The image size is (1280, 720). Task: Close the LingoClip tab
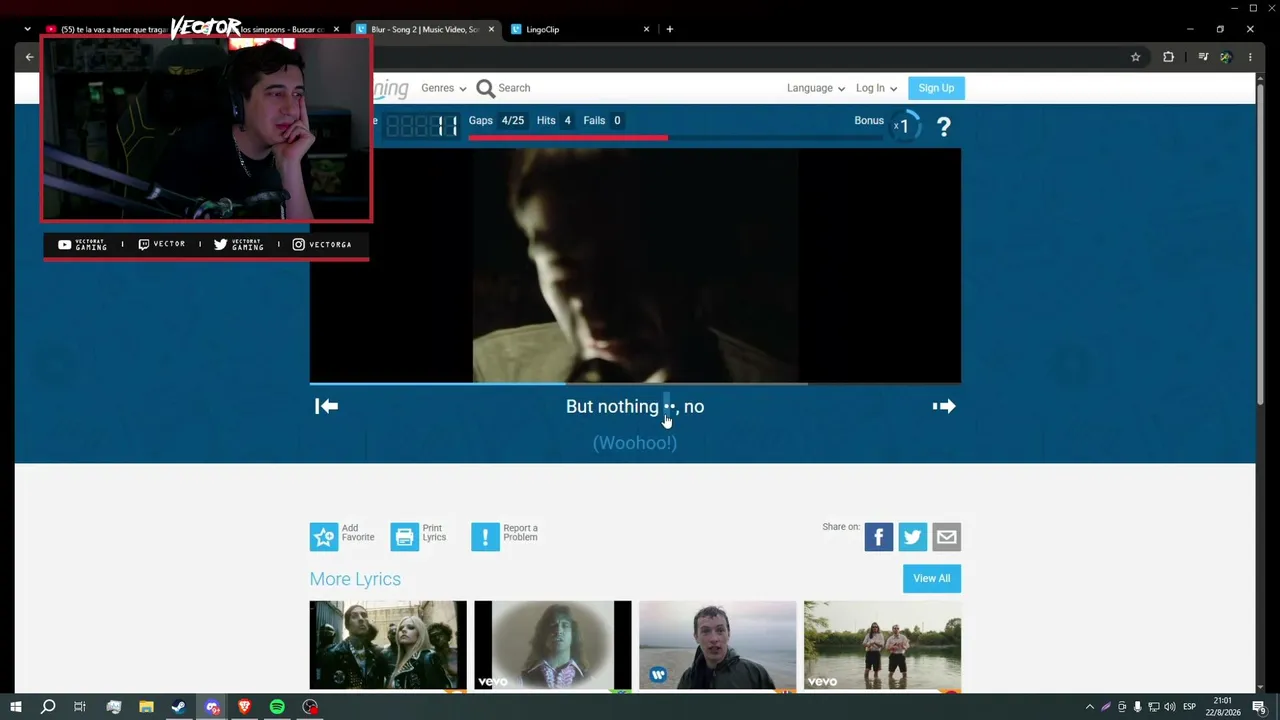(646, 29)
